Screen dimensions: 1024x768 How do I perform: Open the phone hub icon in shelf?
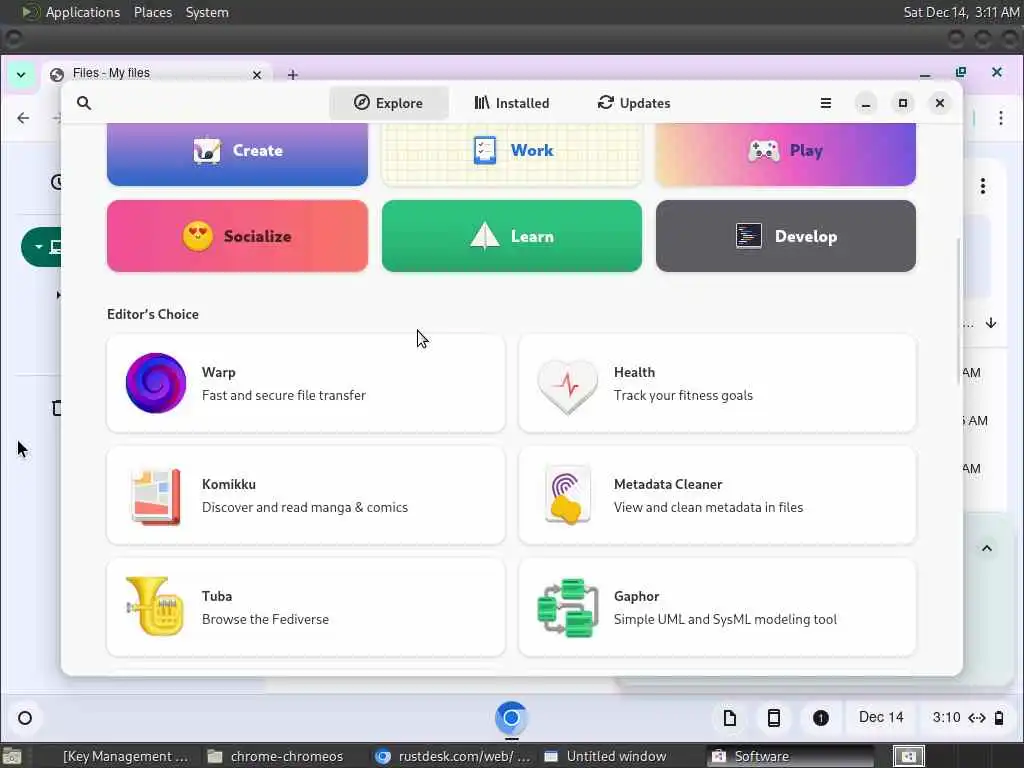pos(773,718)
